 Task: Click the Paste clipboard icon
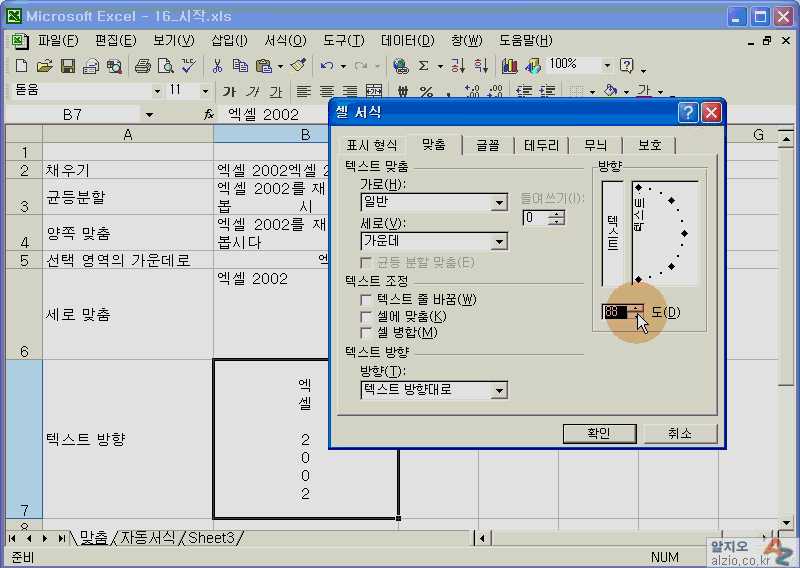coord(263,66)
